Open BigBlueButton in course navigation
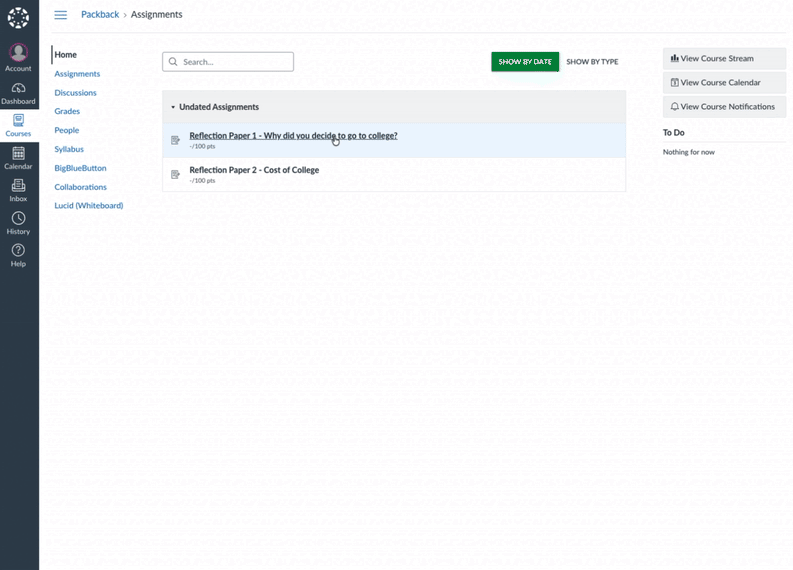 coord(80,168)
